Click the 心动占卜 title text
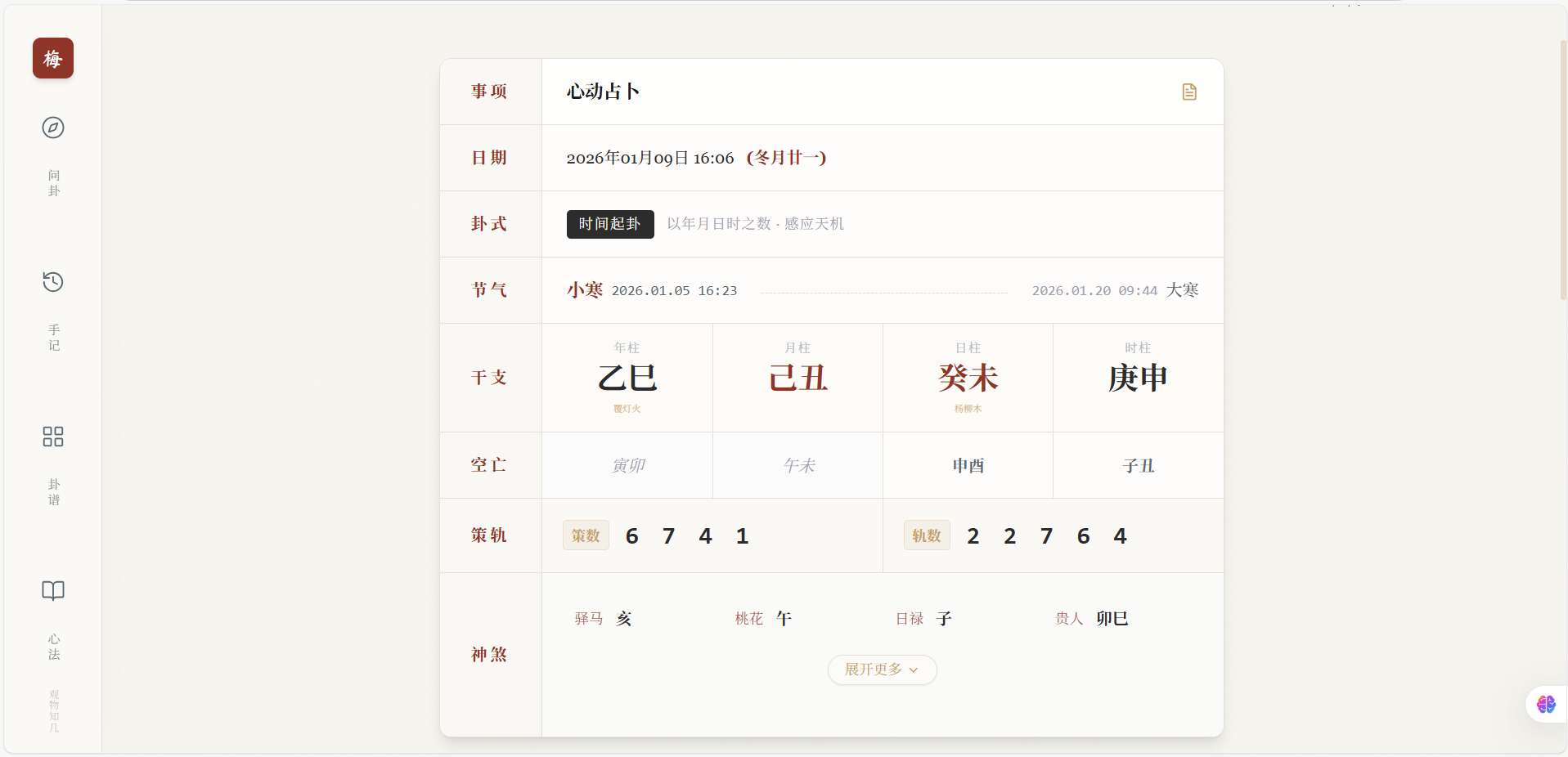This screenshot has height=757, width=1568. [603, 92]
